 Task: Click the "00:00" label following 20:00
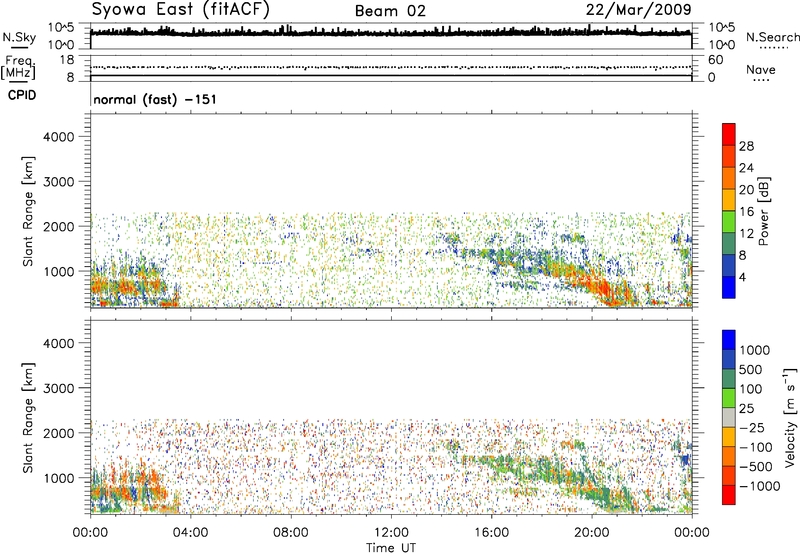tap(691, 533)
